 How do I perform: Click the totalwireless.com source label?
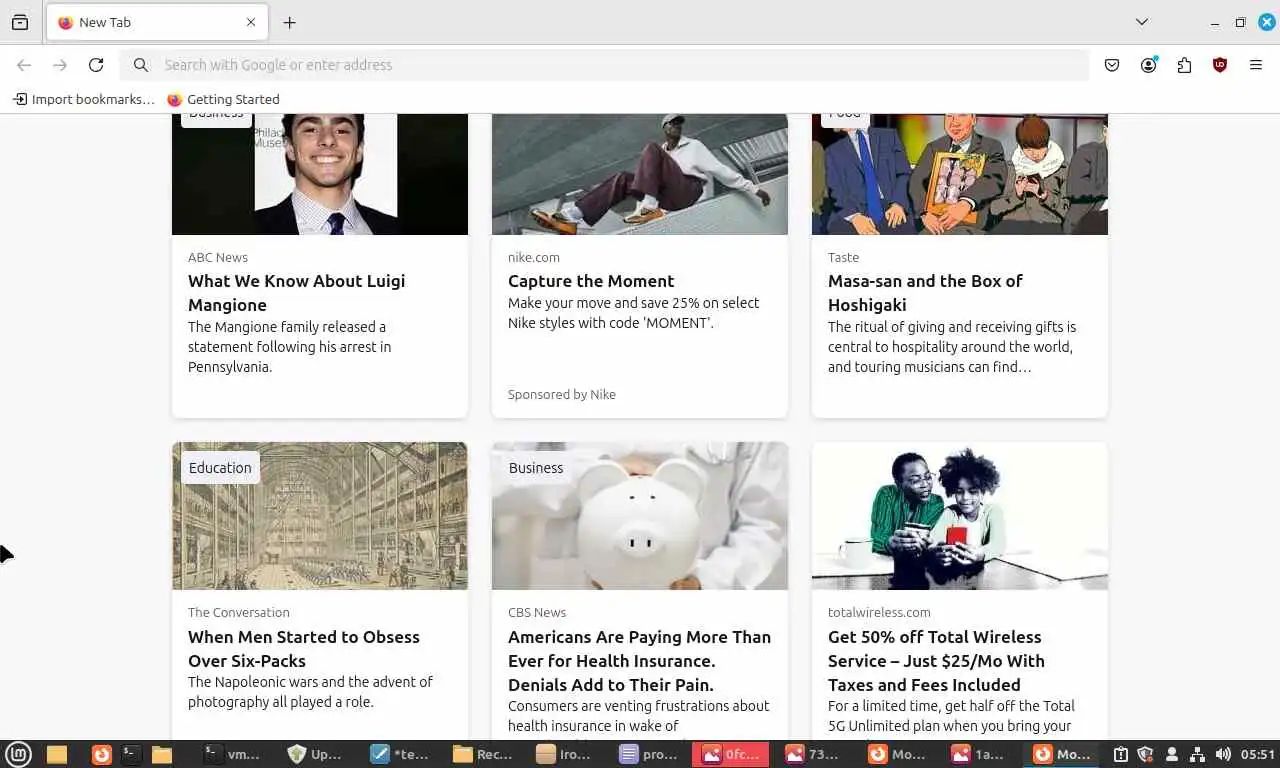(879, 612)
